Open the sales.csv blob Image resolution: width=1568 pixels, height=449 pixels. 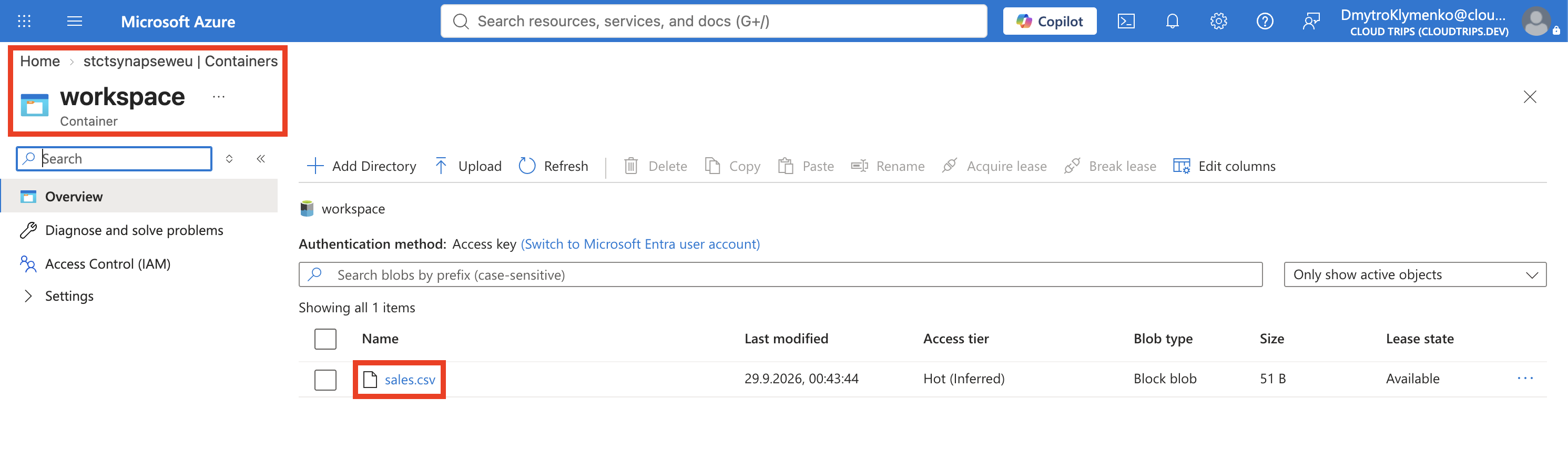click(x=410, y=380)
